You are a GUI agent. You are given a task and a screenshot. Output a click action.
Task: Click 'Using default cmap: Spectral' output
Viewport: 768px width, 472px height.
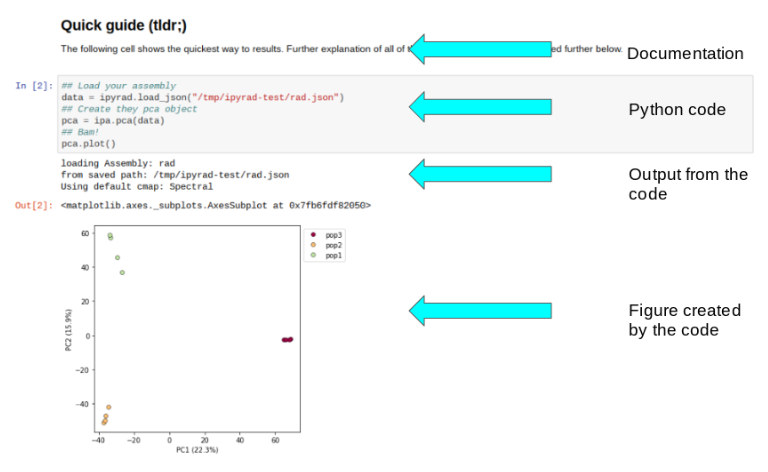(x=137, y=187)
